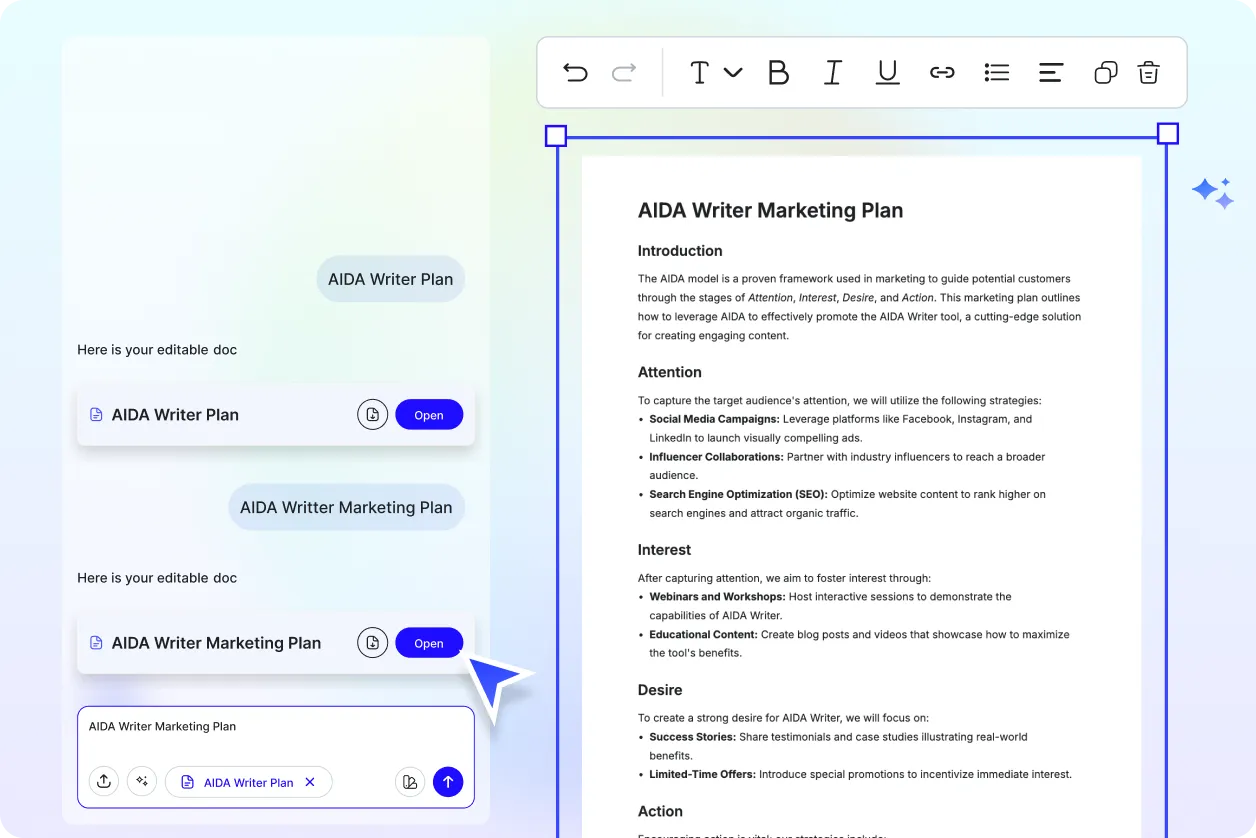
Task: Remove the AIDA Writer Plan attachment chip
Action: (310, 782)
